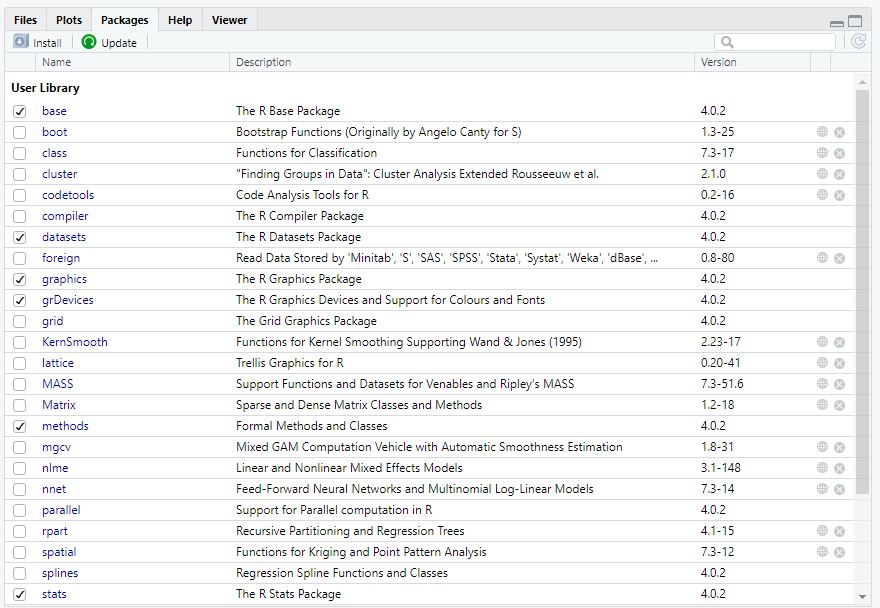Delete the lattice package with its X icon
The image size is (880, 608).
[838, 363]
